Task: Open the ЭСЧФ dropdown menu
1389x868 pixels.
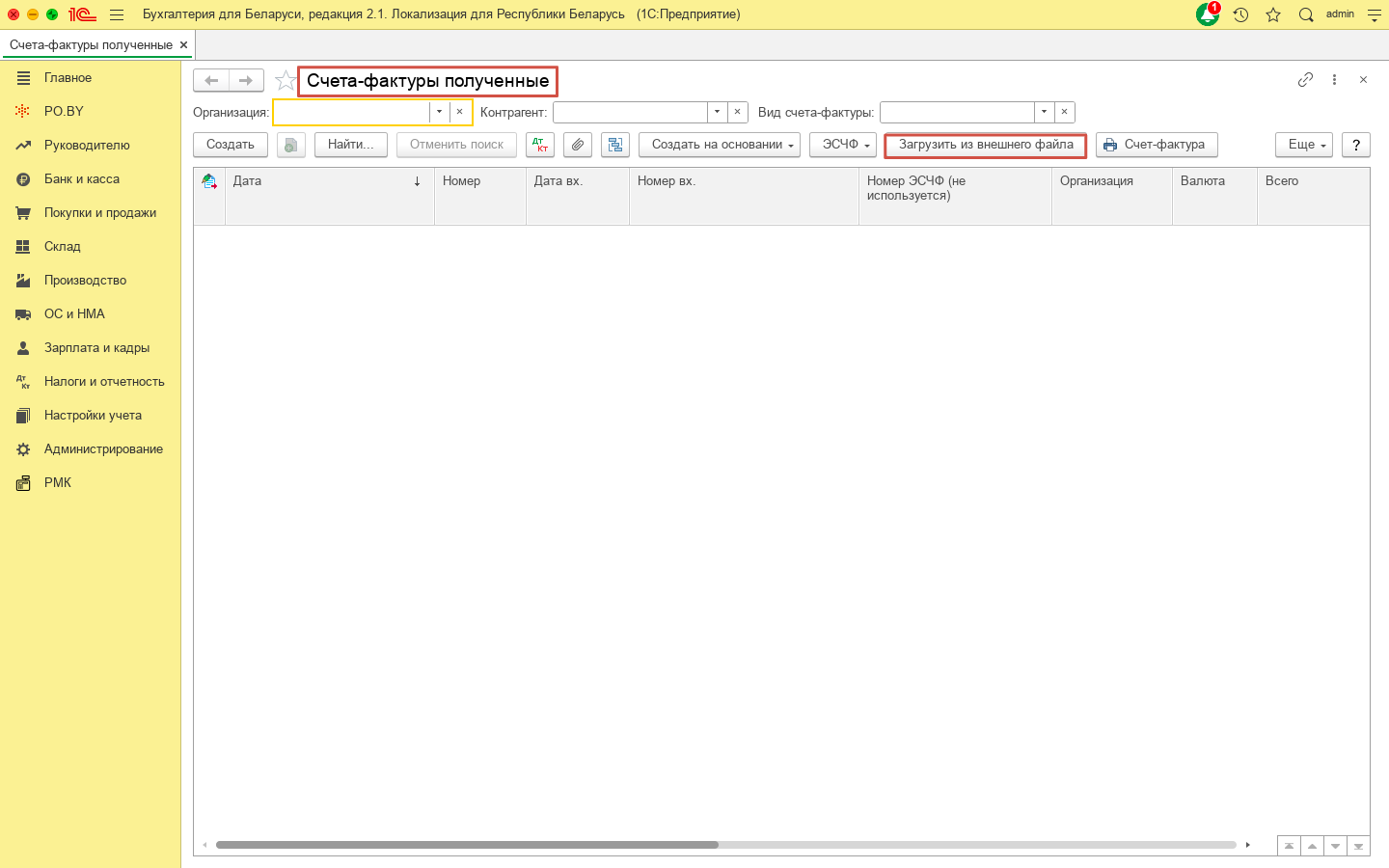Action: (x=843, y=145)
